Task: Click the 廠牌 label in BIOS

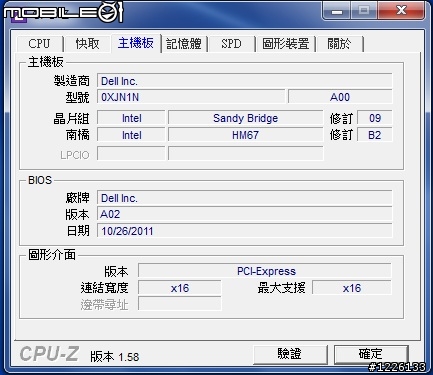Action: (77, 198)
